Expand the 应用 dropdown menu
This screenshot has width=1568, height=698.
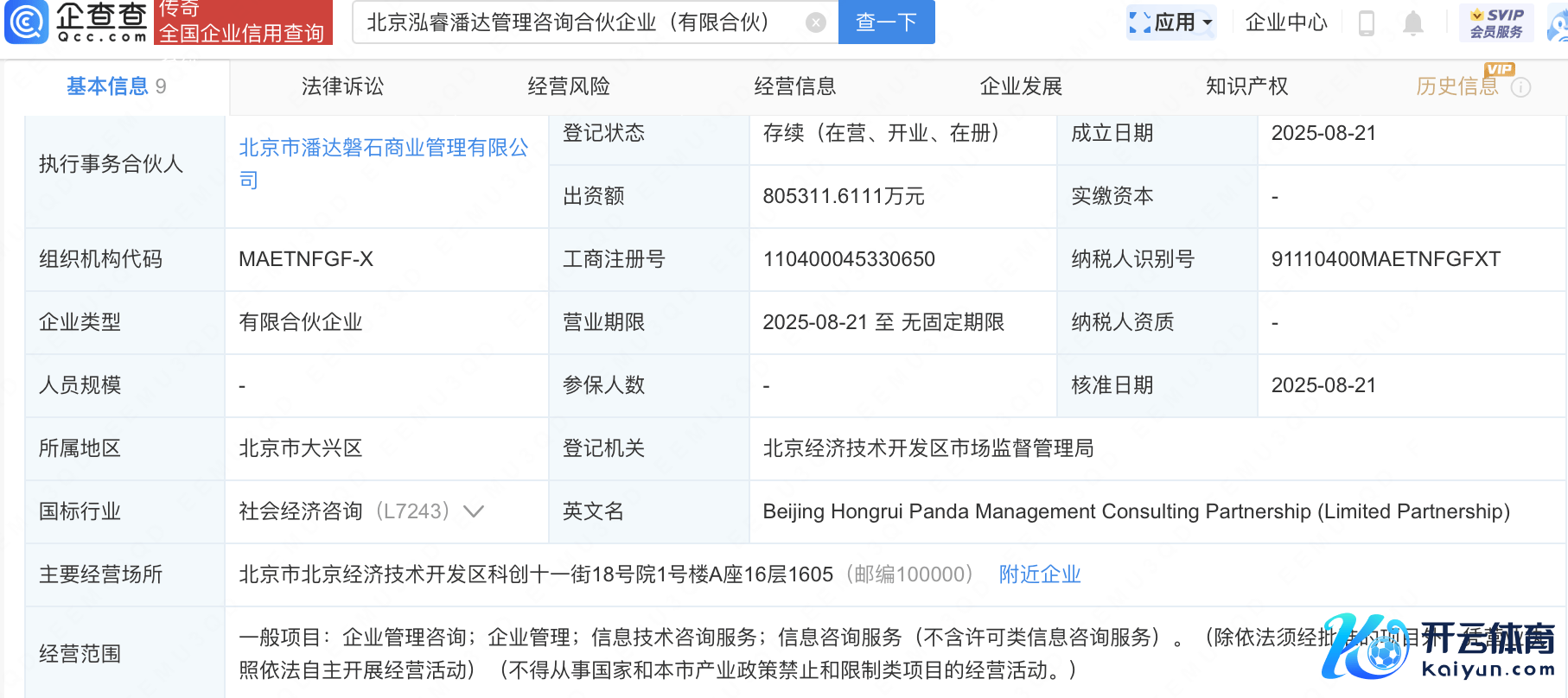click(x=1208, y=22)
